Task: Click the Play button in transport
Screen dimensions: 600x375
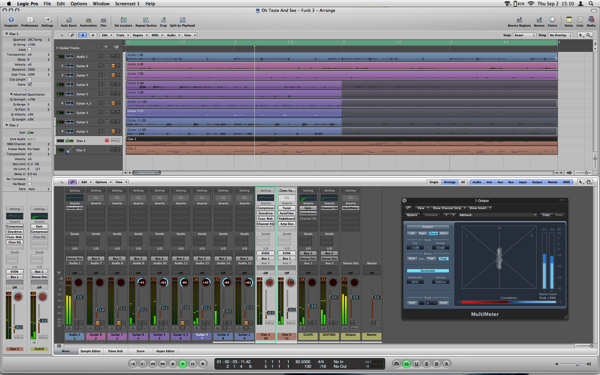Action: [x=183, y=364]
